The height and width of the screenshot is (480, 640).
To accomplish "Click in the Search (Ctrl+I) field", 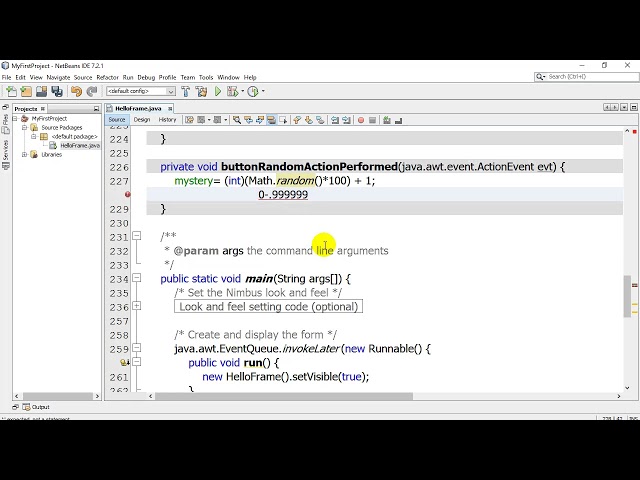I will pyautogui.click(x=587, y=77).
